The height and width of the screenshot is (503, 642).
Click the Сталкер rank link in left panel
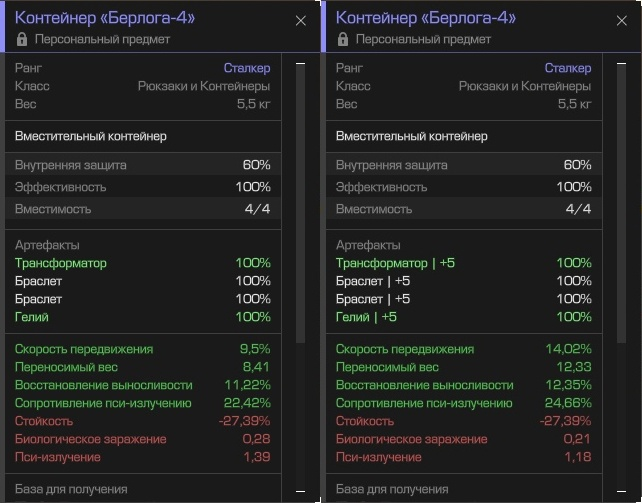pos(246,68)
